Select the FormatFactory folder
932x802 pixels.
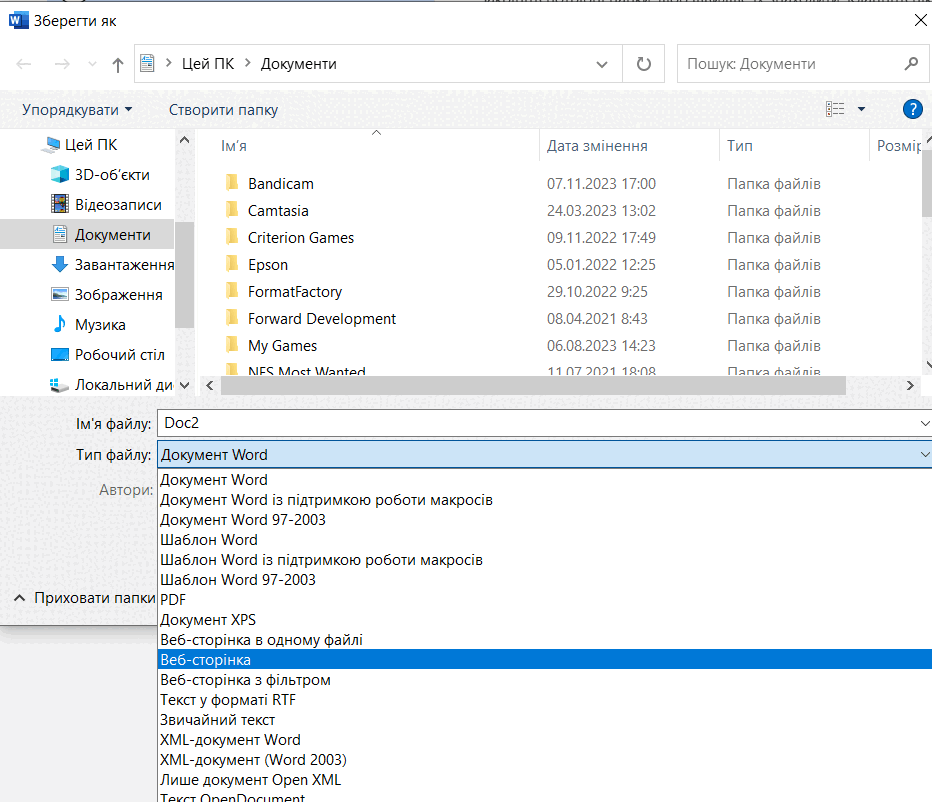[x=294, y=292]
